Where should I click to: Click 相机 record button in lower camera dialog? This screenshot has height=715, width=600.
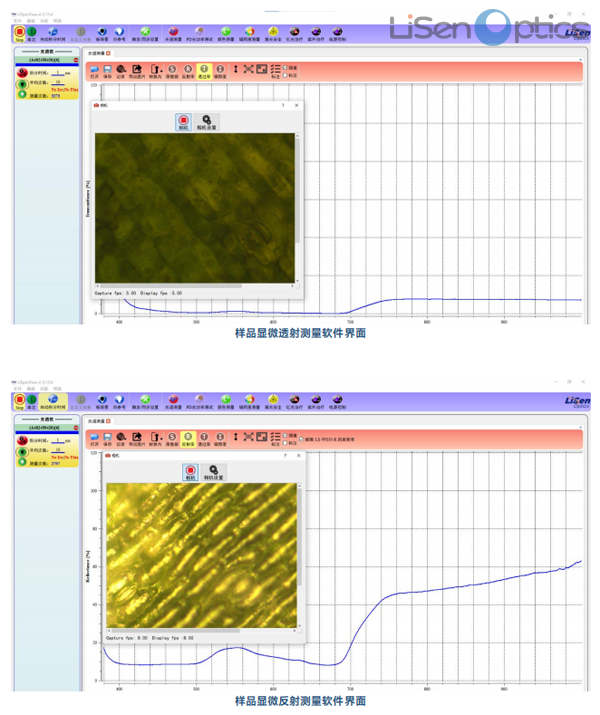(190, 472)
